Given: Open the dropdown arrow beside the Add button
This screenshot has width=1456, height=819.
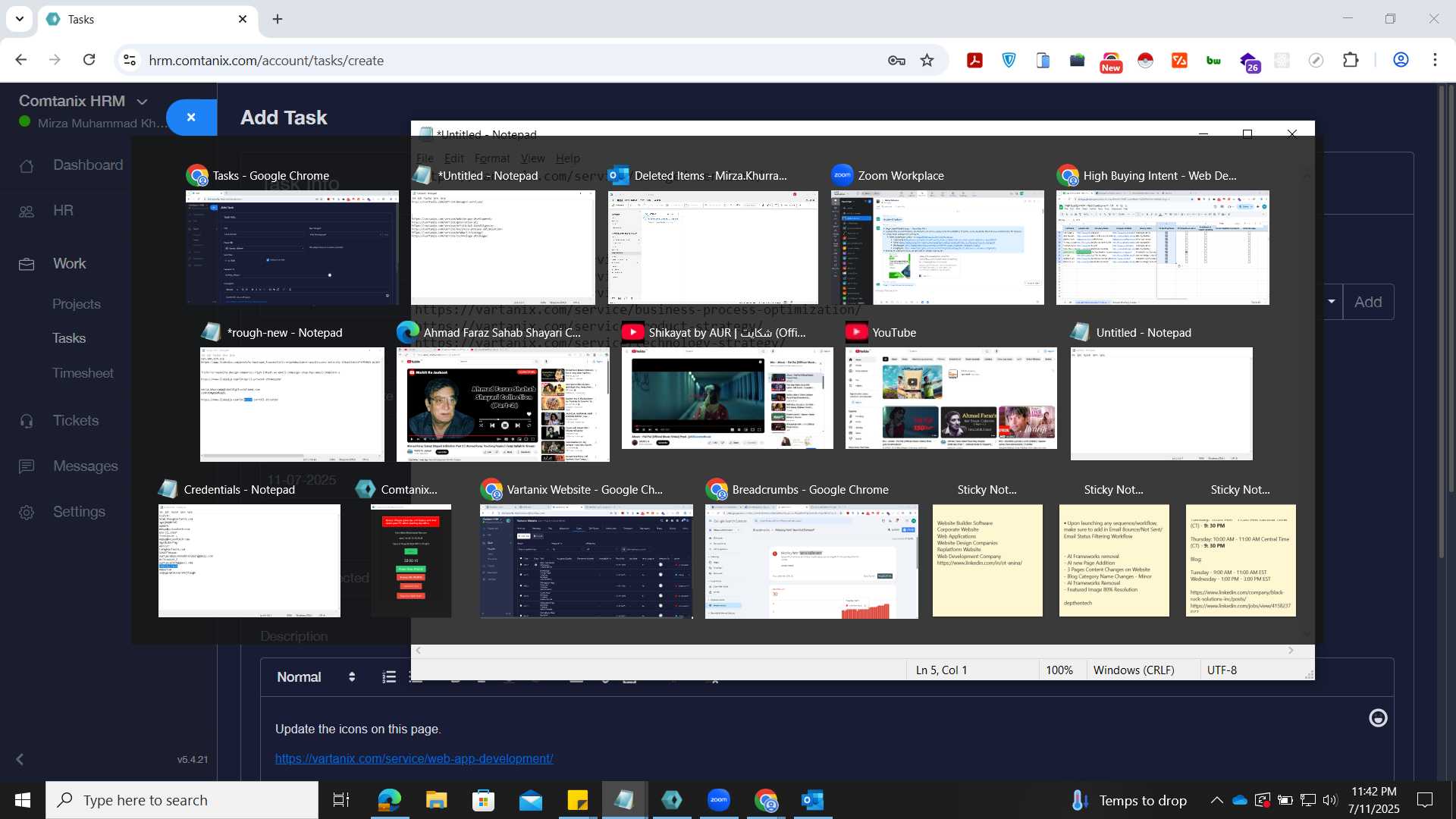Looking at the screenshot, I should tap(1332, 302).
